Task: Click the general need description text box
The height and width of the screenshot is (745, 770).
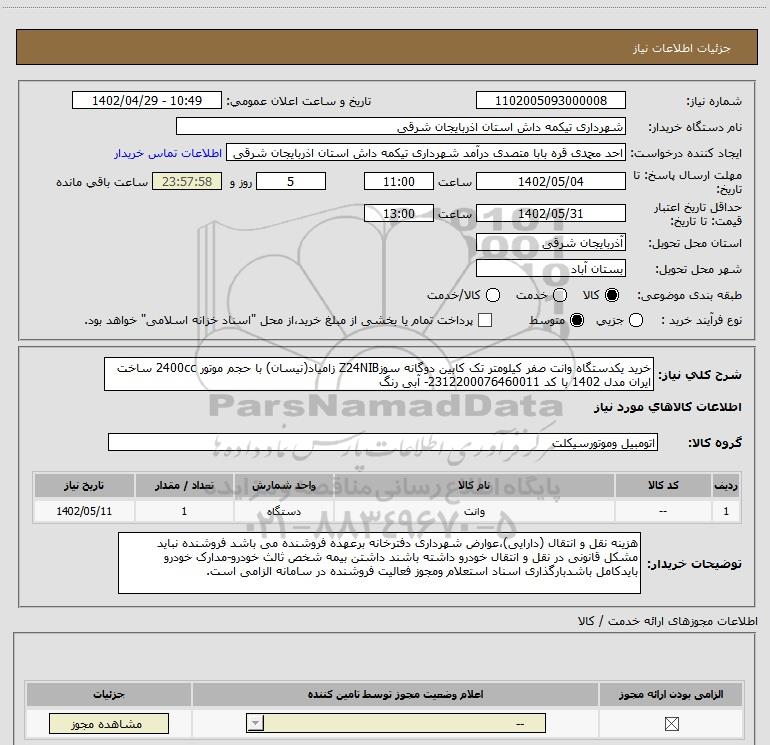Action: [x=379, y=374]
